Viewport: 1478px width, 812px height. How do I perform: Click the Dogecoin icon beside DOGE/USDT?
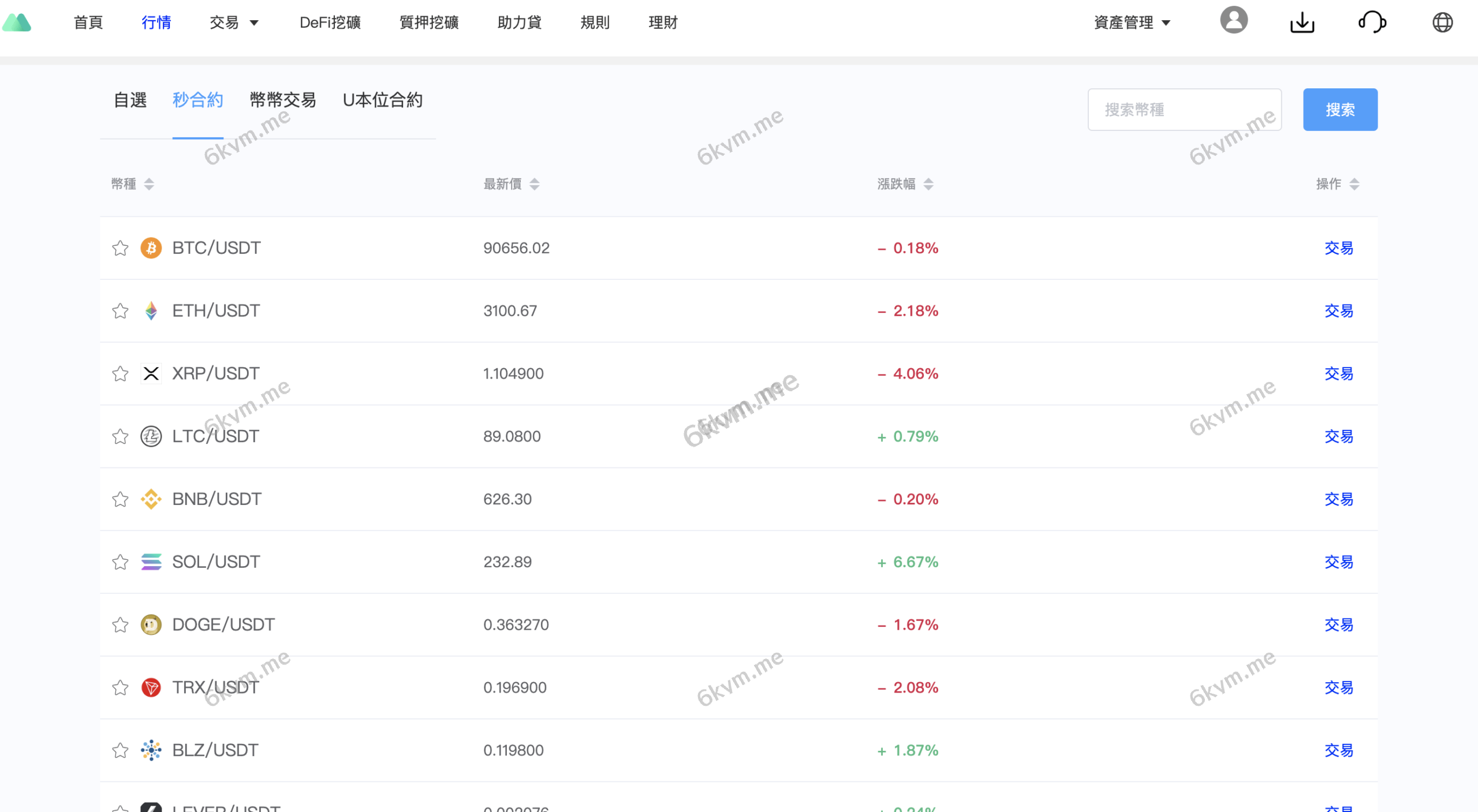(x=151, y=624)
